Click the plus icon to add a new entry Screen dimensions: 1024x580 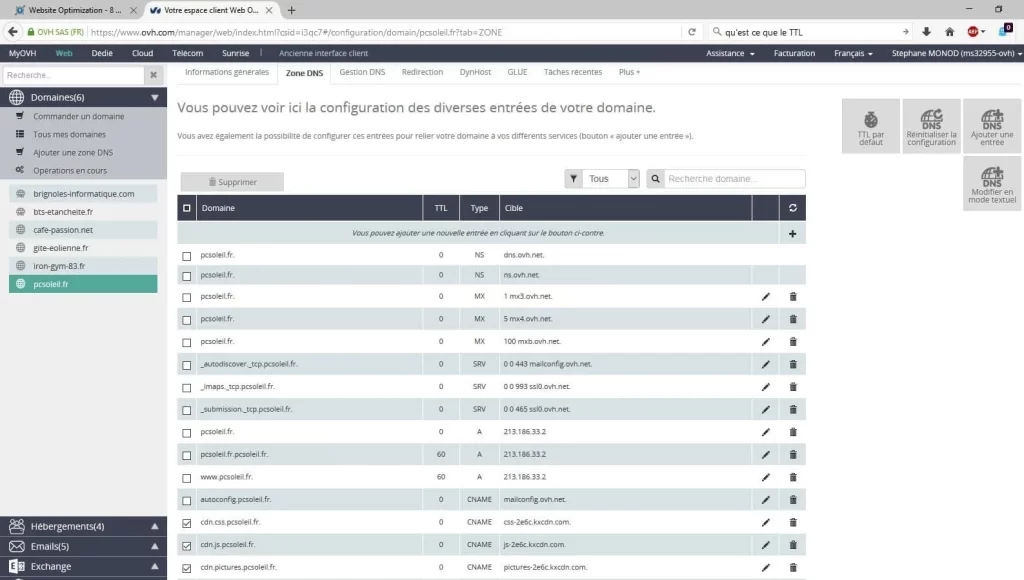point(792,233)
